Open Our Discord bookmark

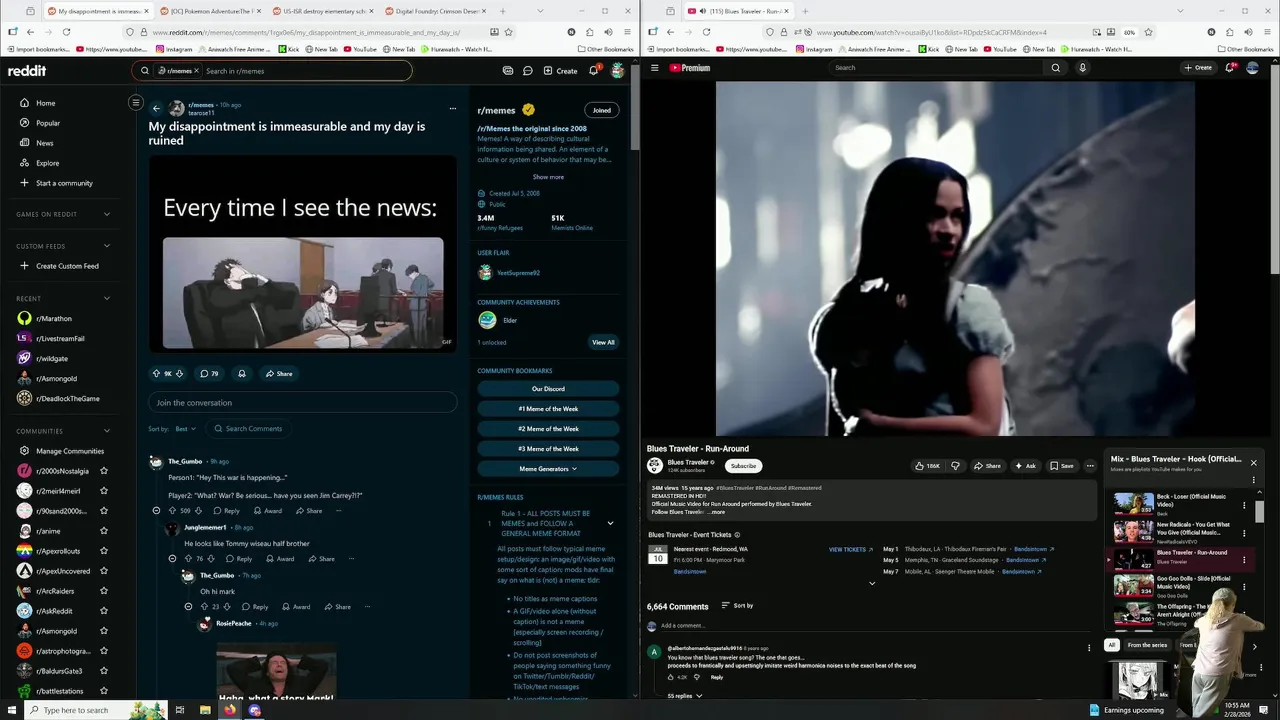[548, 389]
